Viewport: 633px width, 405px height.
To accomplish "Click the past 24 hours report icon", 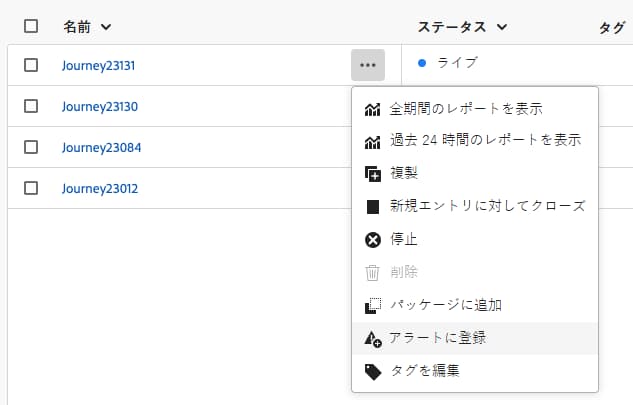I will [x=373, y=141].
